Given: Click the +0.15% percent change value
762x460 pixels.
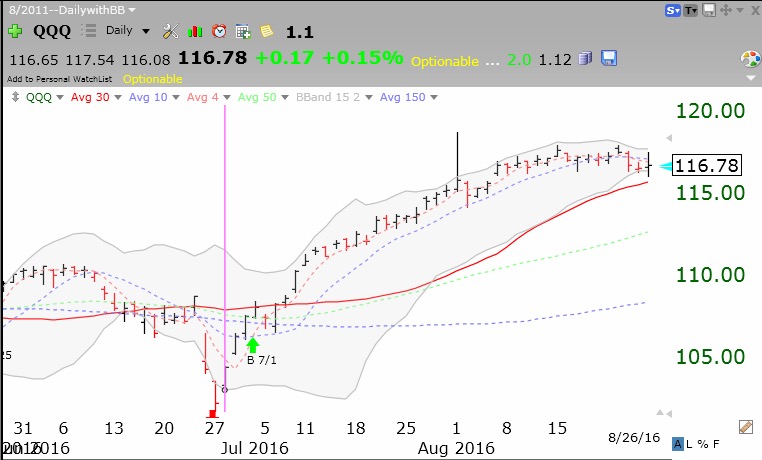Looking at the screenshot, I should point(363,58).
